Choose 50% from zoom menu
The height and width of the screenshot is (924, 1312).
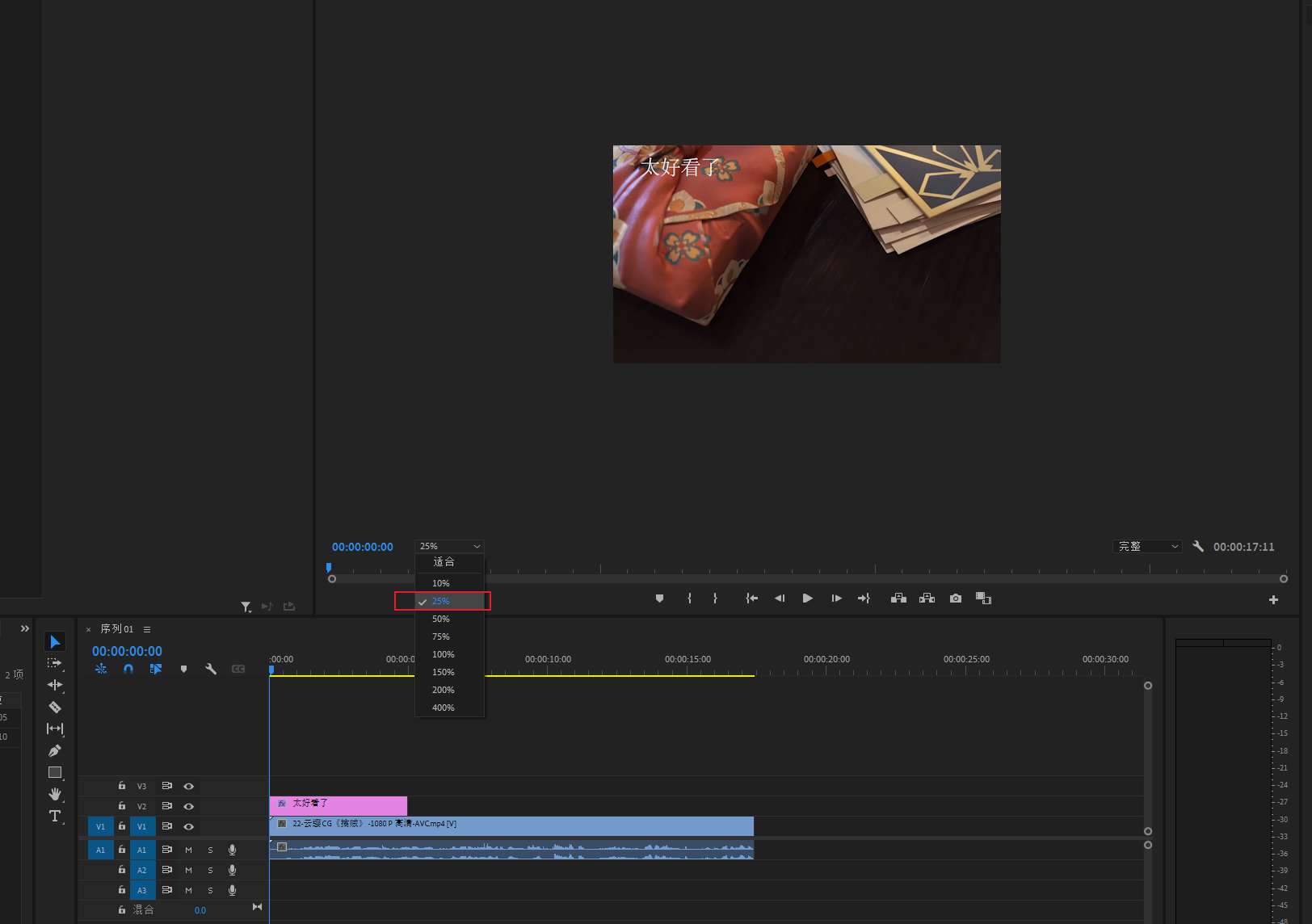click(440, 619)
